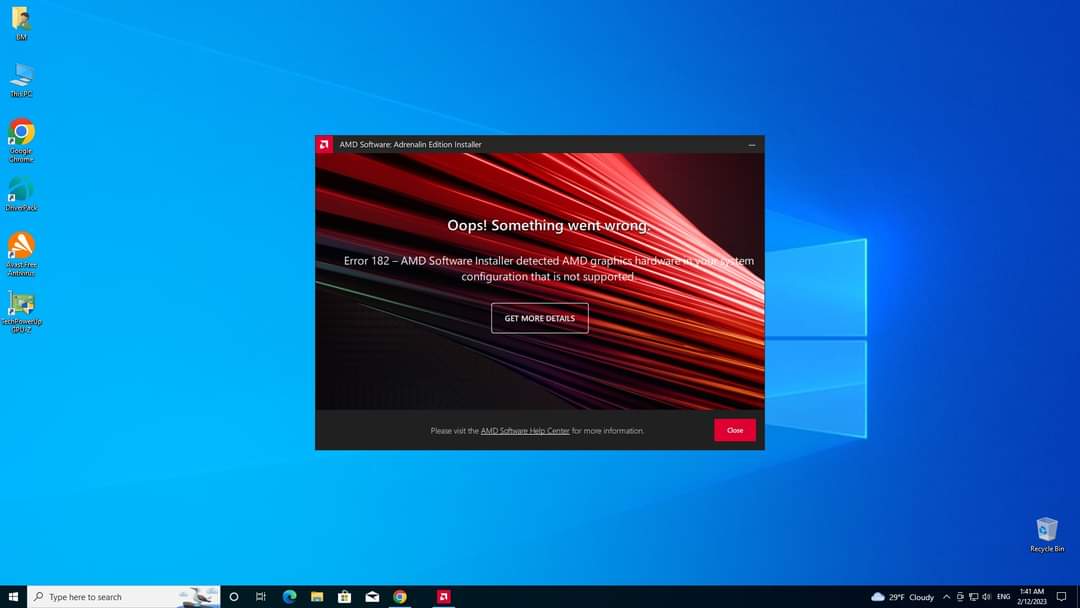Click the ENG language indicator
This screenshot has width=1080, height=608.
tap(1004, 597)
